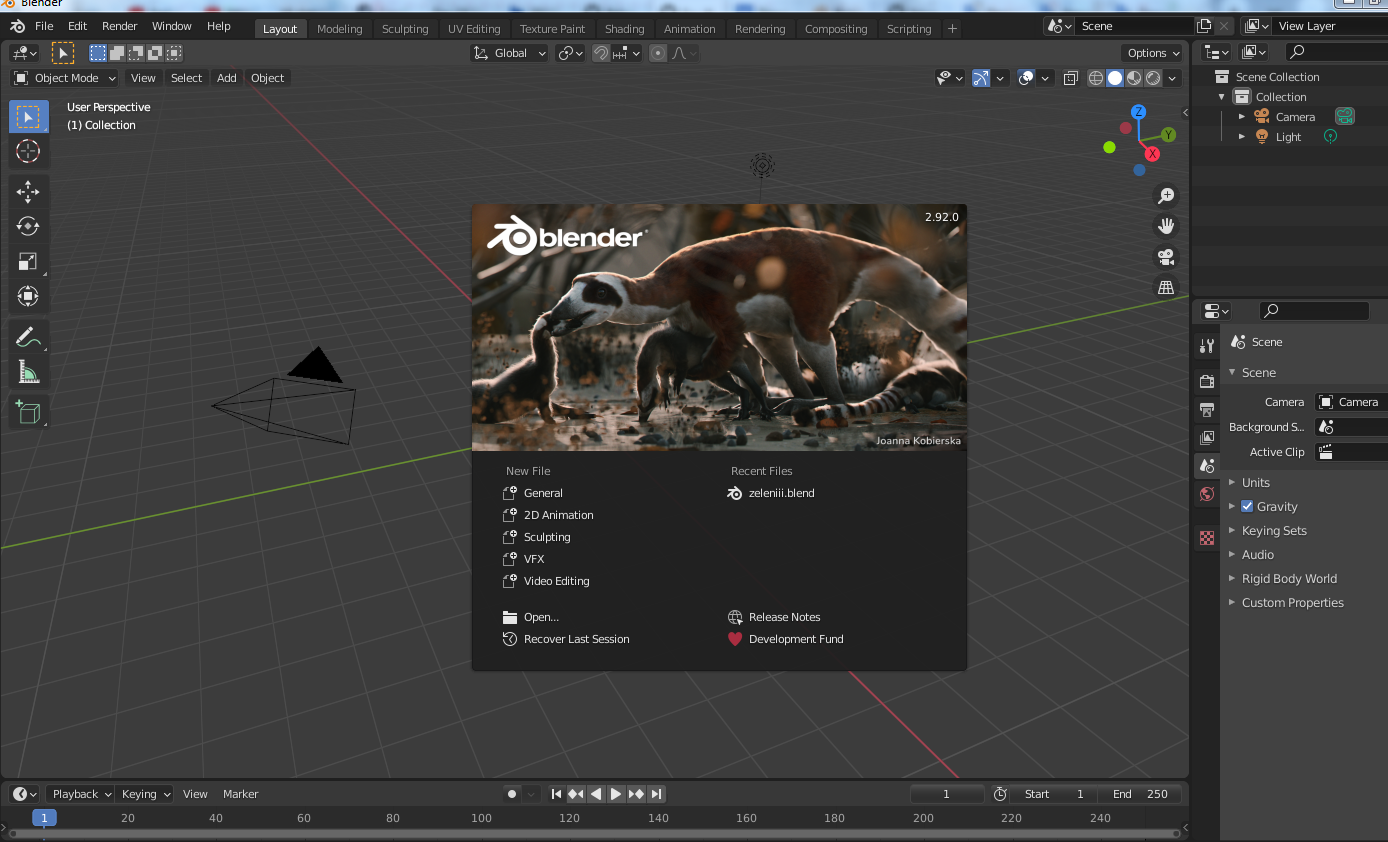Select the Measure ruler tool

click(29, 372)
